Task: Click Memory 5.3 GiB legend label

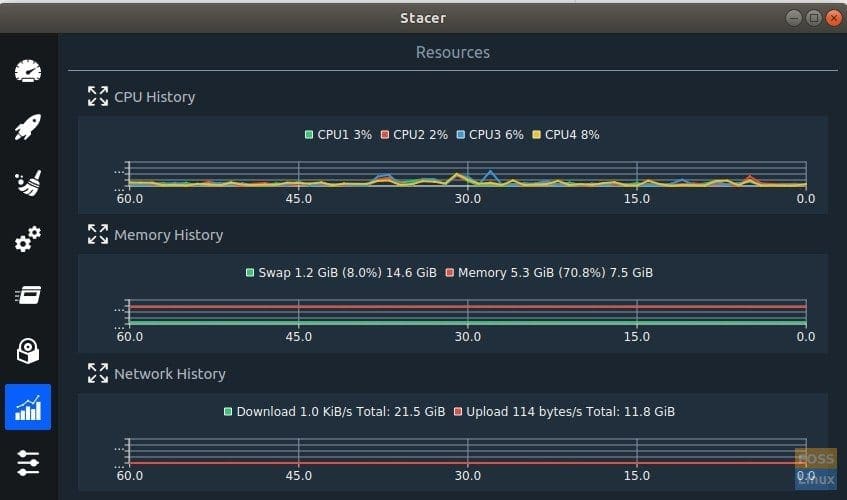Action: point(555,273)
